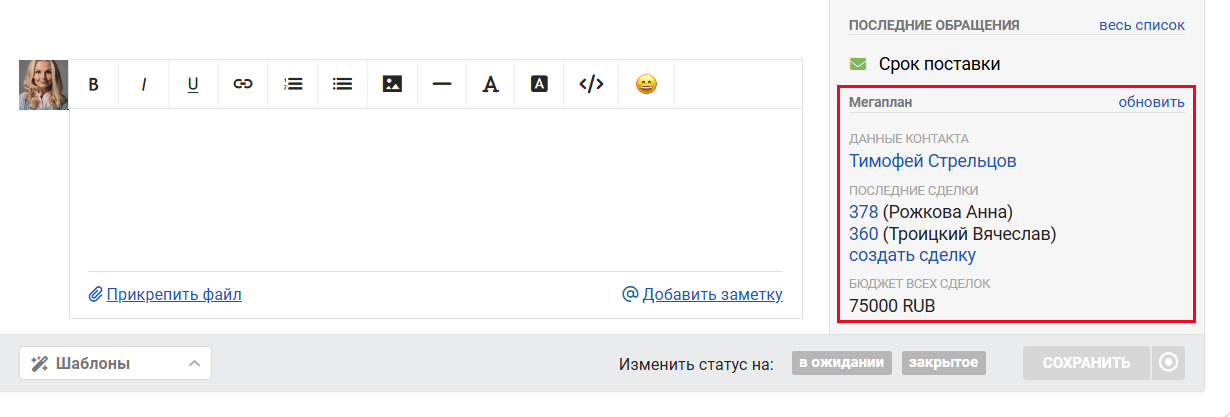This screenshot has height=417, width=1230.
Task: Open the Шаблоны templates dropdown
Action: point(115,363)
